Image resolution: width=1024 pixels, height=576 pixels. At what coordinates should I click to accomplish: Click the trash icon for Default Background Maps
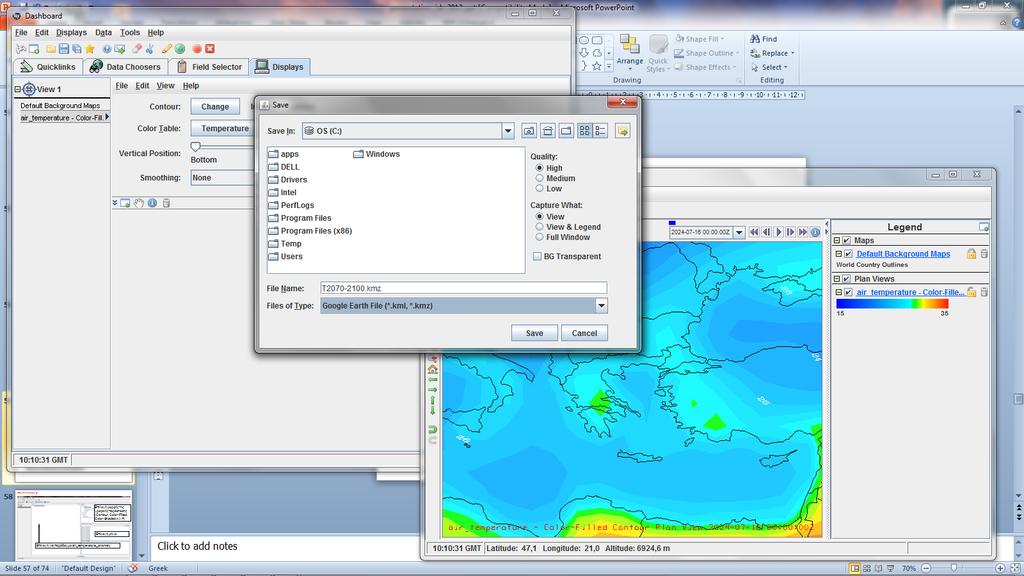point(984,253)
